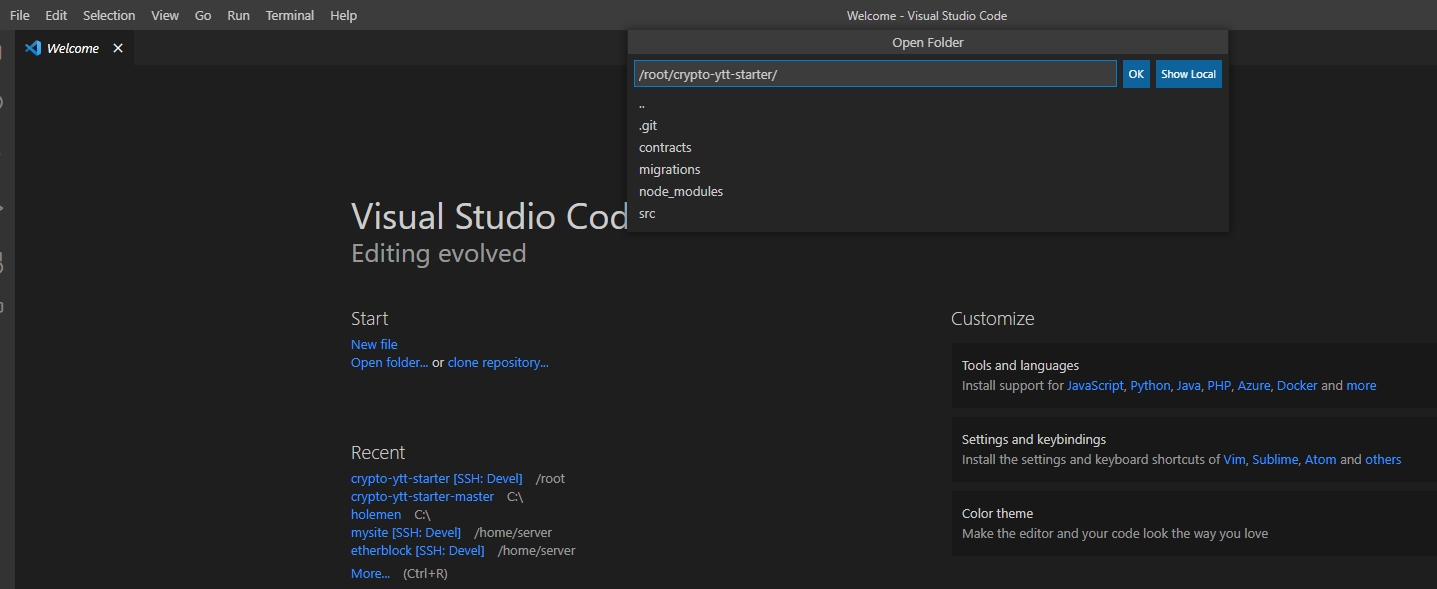Install JavaScript language support link
The height and width of the screenshot is (589, 1437).
[1095, 385]
